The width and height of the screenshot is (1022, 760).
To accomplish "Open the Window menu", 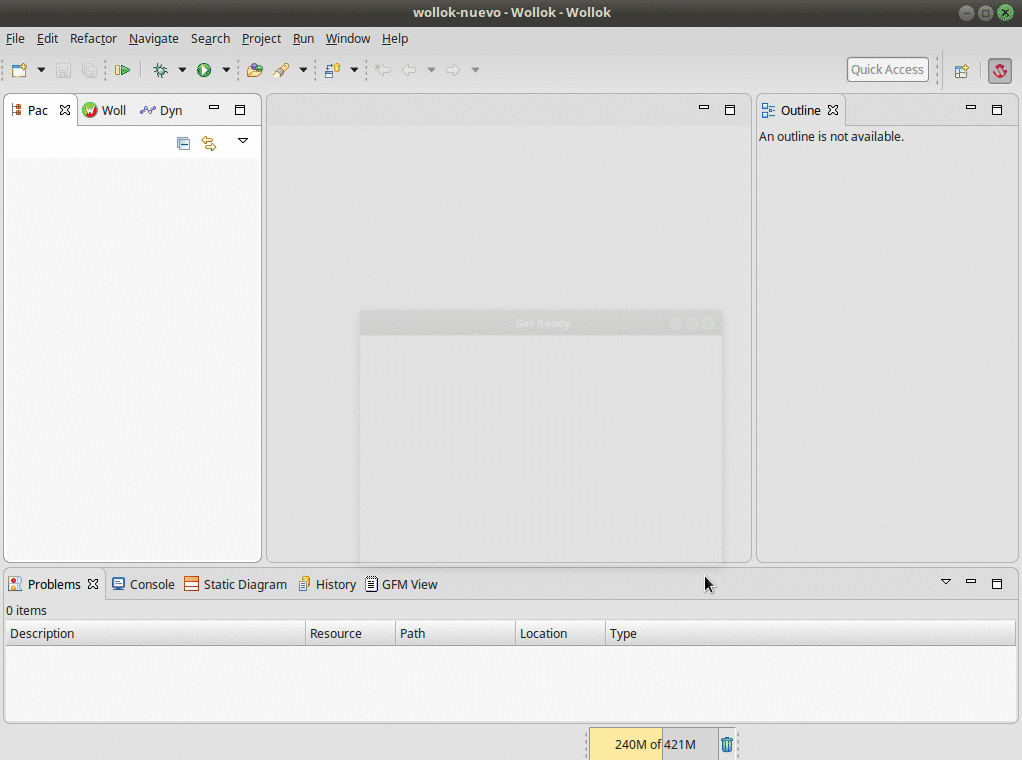I will [x=348, y=38].
